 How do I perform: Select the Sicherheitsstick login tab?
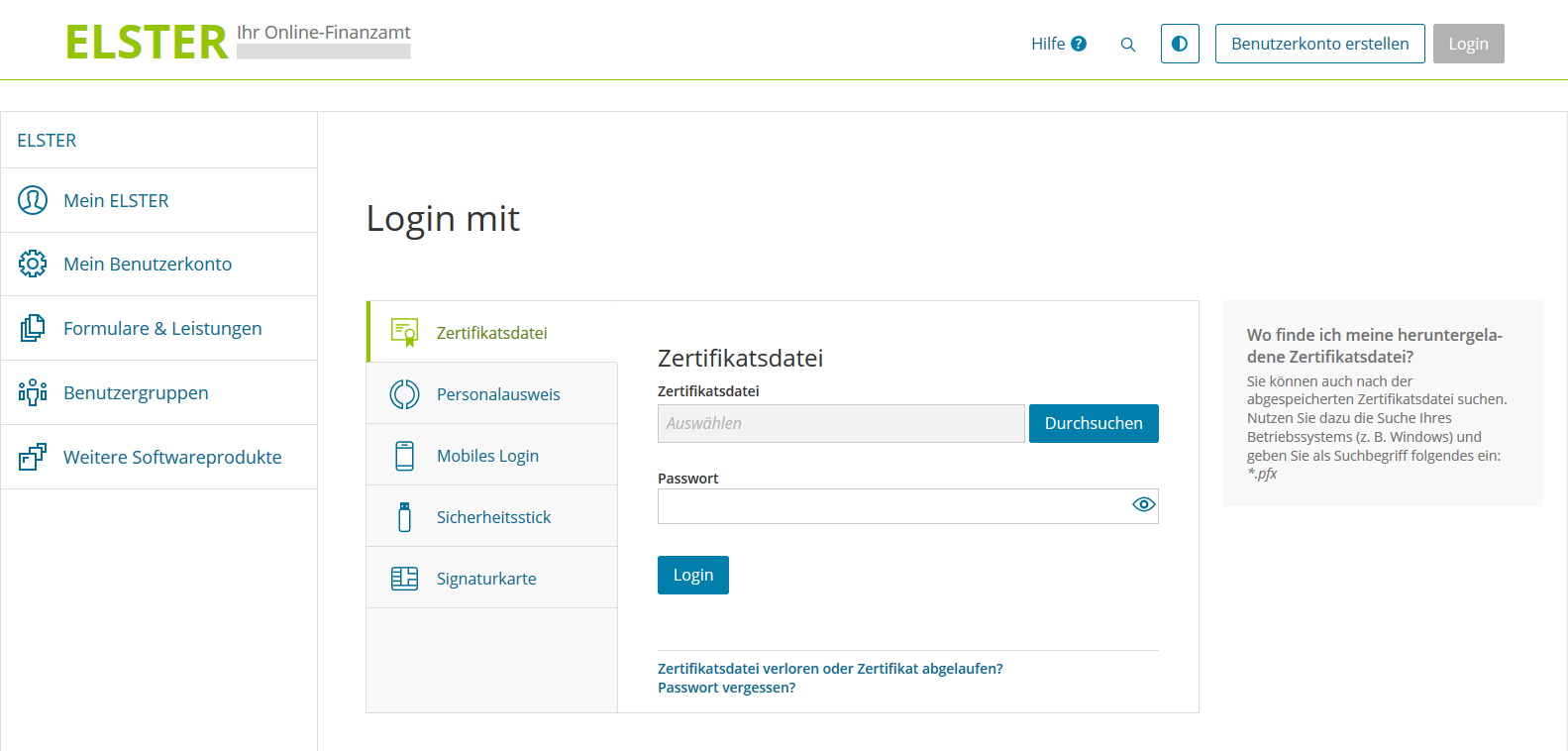[493, 517]
